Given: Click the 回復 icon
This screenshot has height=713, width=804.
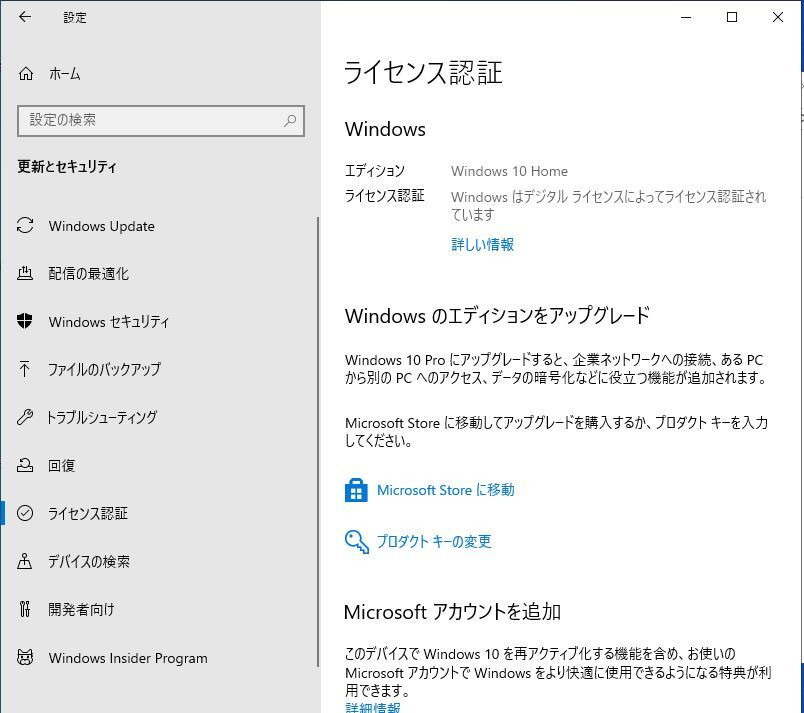Looking at the screenshot, I should coord(25,465).
